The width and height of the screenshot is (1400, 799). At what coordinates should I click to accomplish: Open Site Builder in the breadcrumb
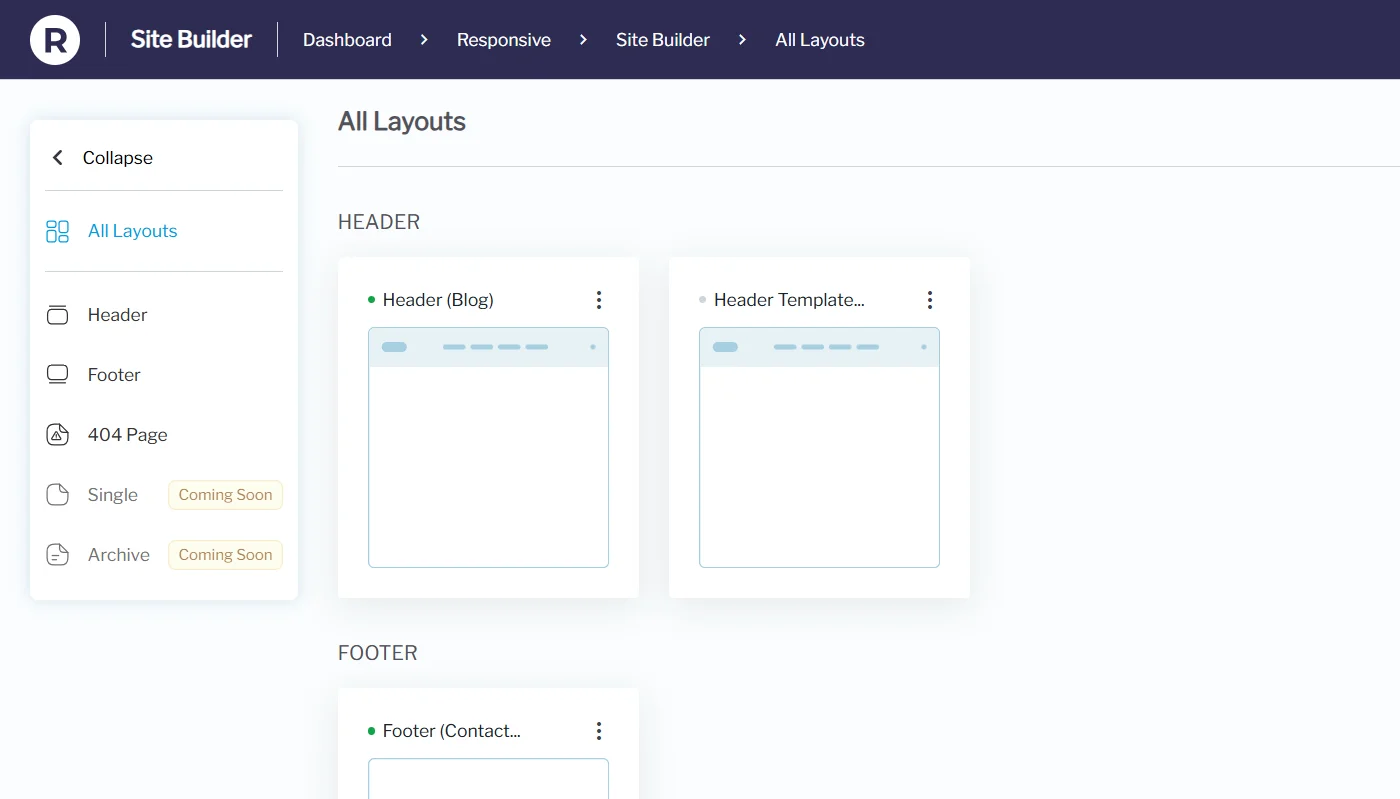pos(663,40)
